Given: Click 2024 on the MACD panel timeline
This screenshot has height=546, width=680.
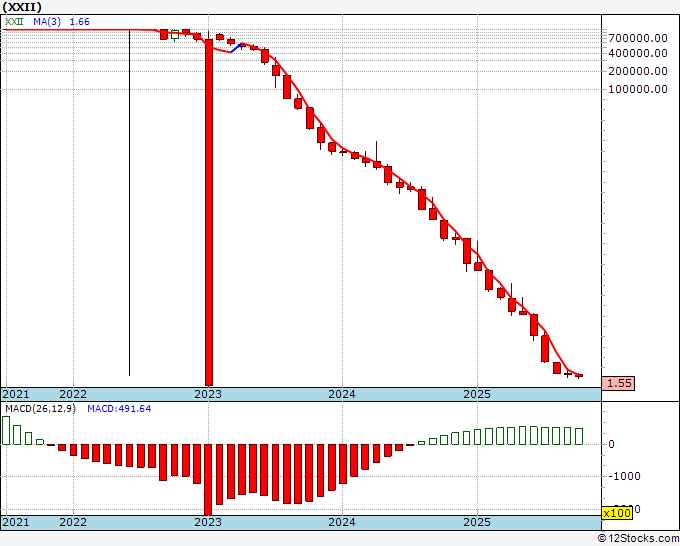Looking at the screenshot, I should pos(342,522).
